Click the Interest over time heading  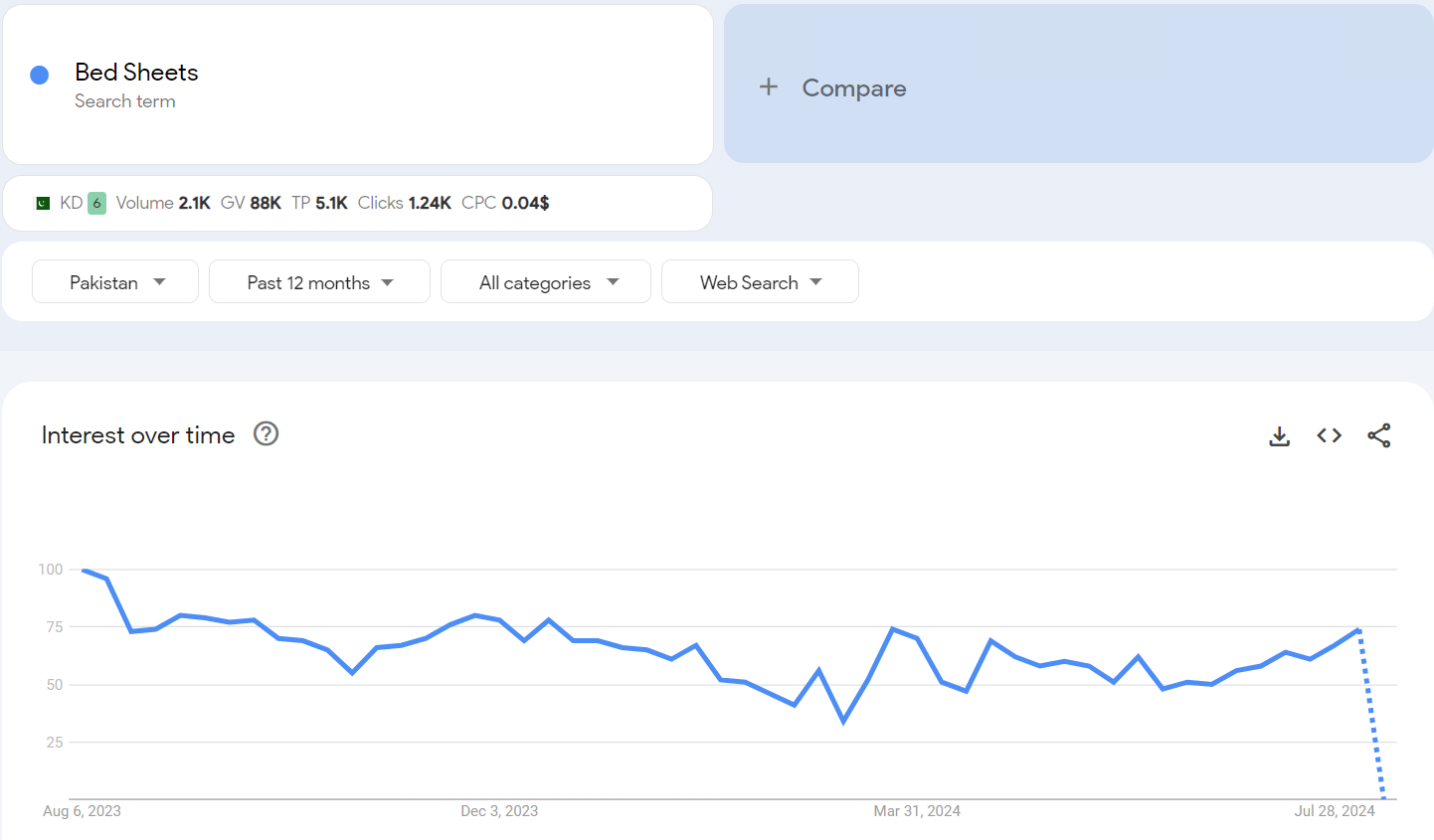click(138, 435)
